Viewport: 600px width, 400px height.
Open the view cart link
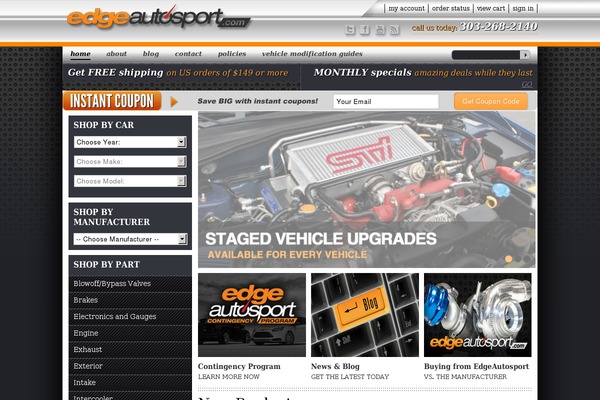point(491,8)
